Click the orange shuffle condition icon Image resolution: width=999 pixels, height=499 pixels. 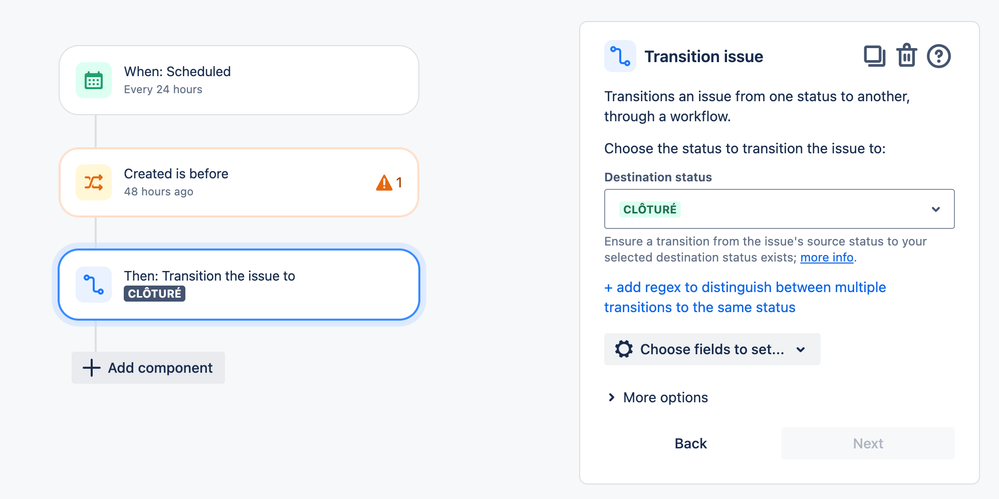click(94, 182)
